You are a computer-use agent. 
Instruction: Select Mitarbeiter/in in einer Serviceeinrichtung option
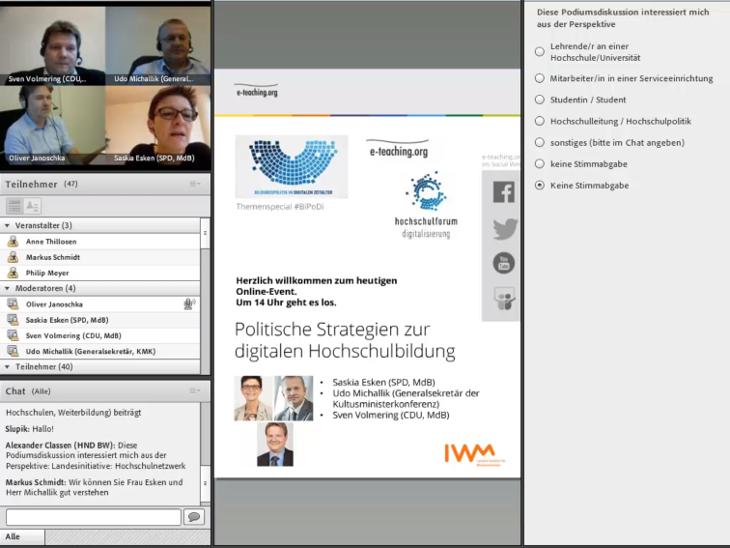[540, 78]
